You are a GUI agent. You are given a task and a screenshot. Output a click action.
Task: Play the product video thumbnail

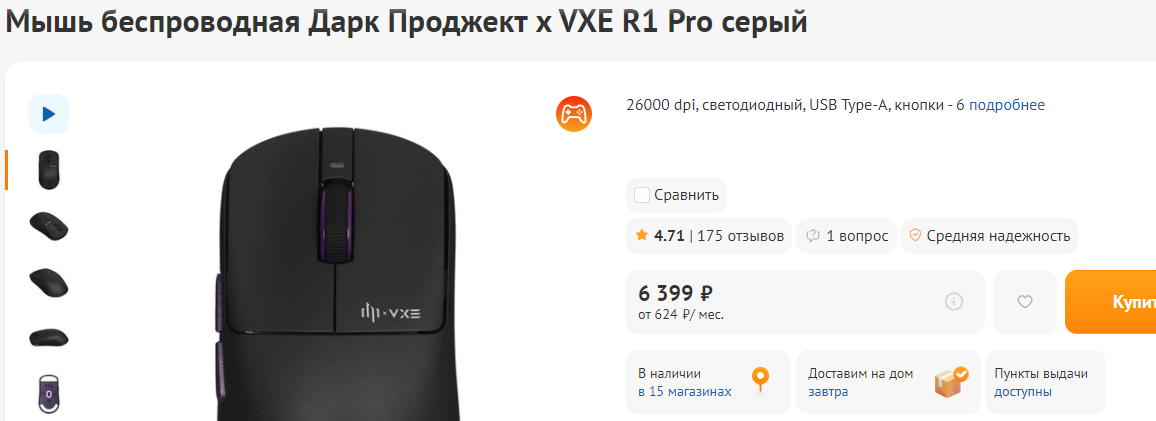tap(49, 114)
